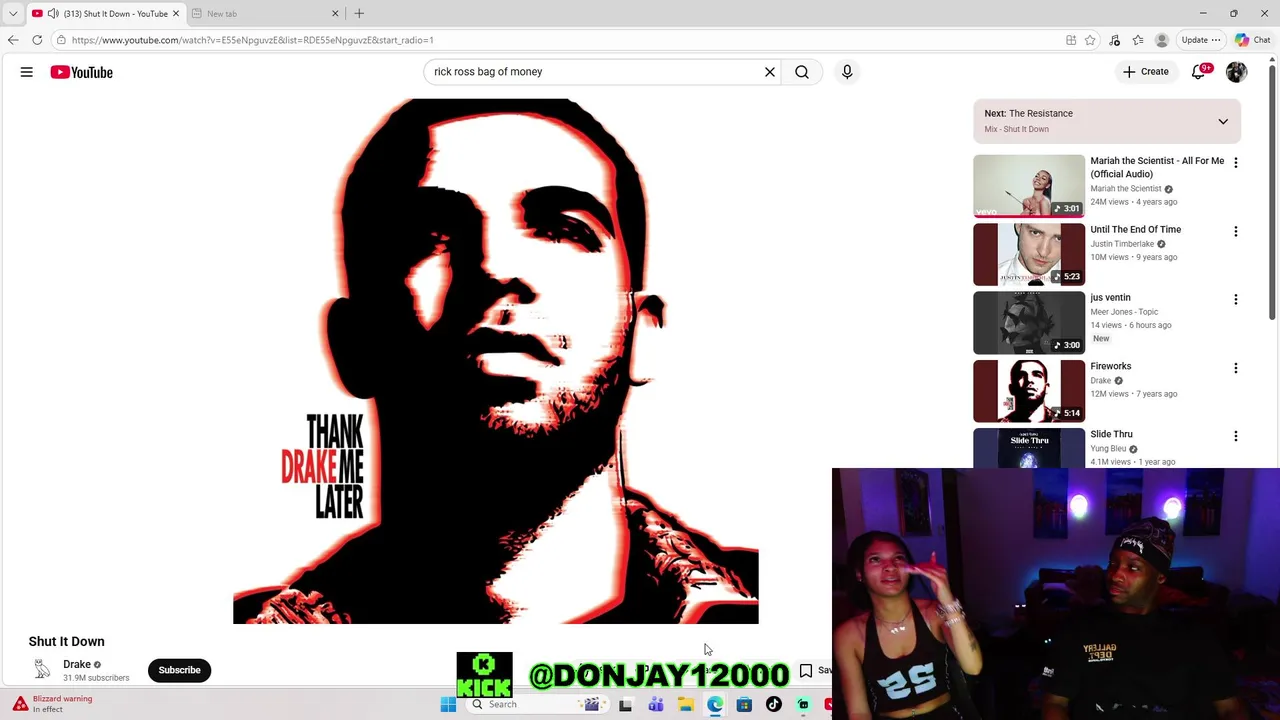Open the tab search dropdown arrow
Screen dimensions: 1280x720
coord(13,14)
